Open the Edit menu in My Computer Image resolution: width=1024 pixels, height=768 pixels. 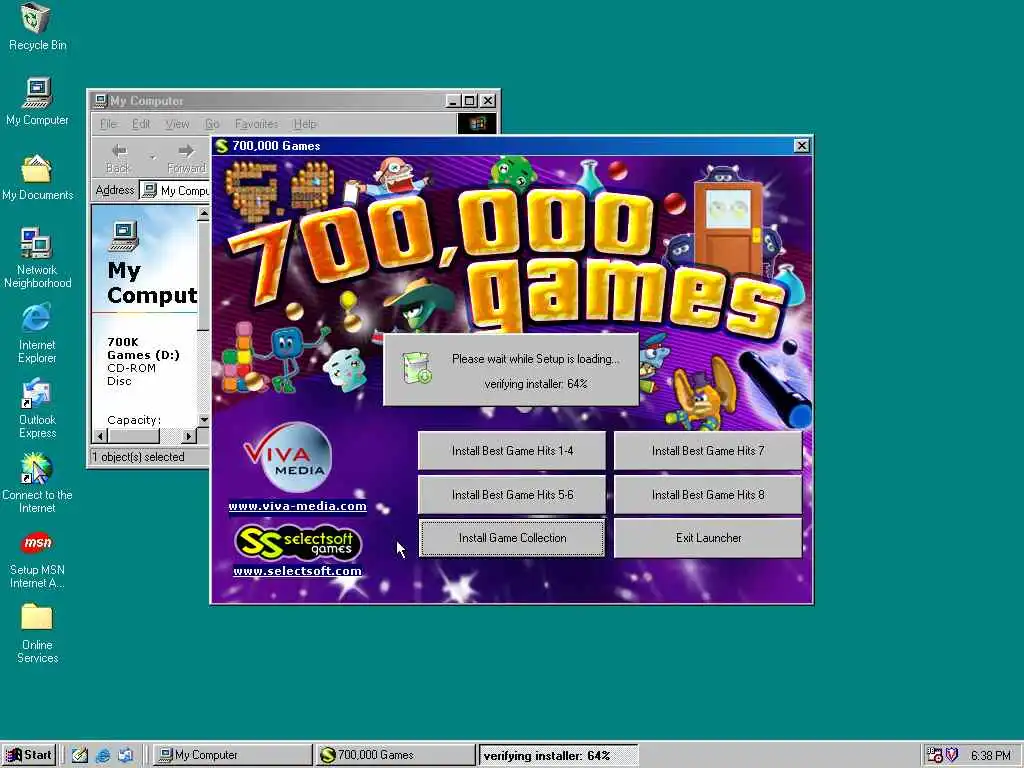140,123
